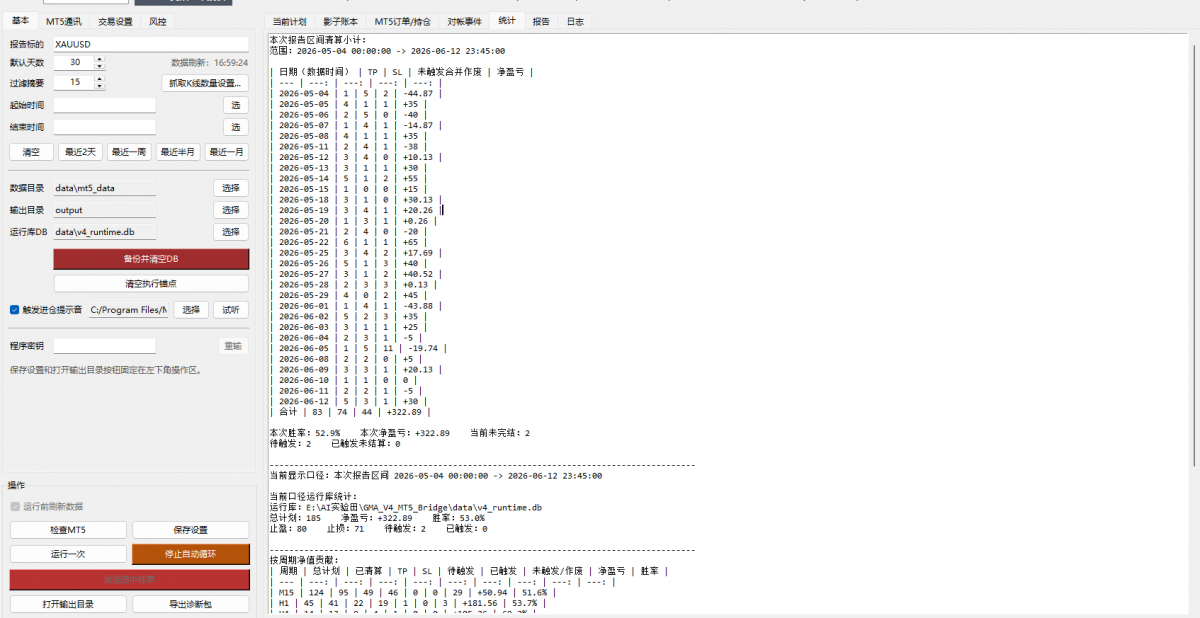Click the sound file path field C:/Program Files
The width and height of the screenshot is (1200, 618).
129,310
